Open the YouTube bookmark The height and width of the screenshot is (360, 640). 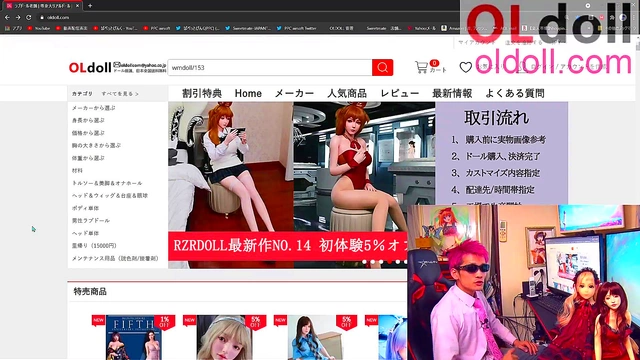point(39,28)
